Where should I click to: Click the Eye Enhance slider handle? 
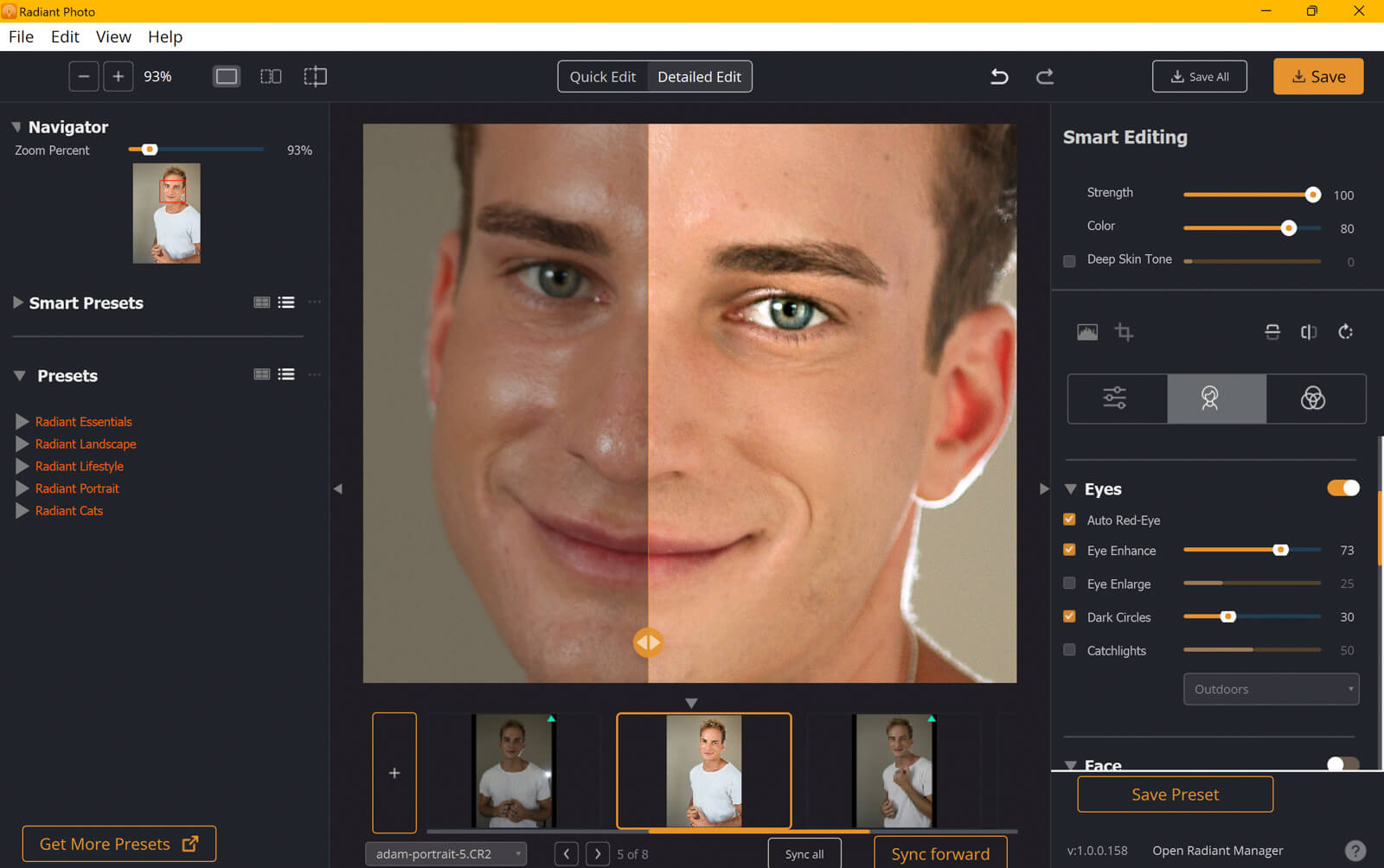click(1280, 550)
